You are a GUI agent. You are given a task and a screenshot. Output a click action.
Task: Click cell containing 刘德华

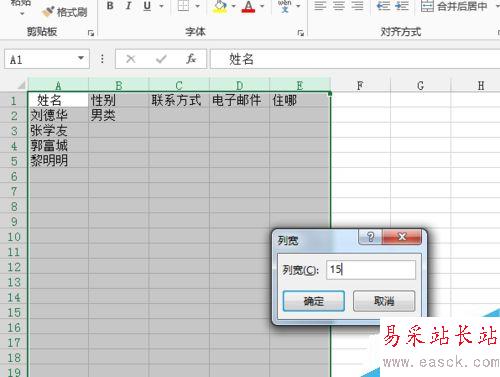pyautogui.click(x=58, y=115)
